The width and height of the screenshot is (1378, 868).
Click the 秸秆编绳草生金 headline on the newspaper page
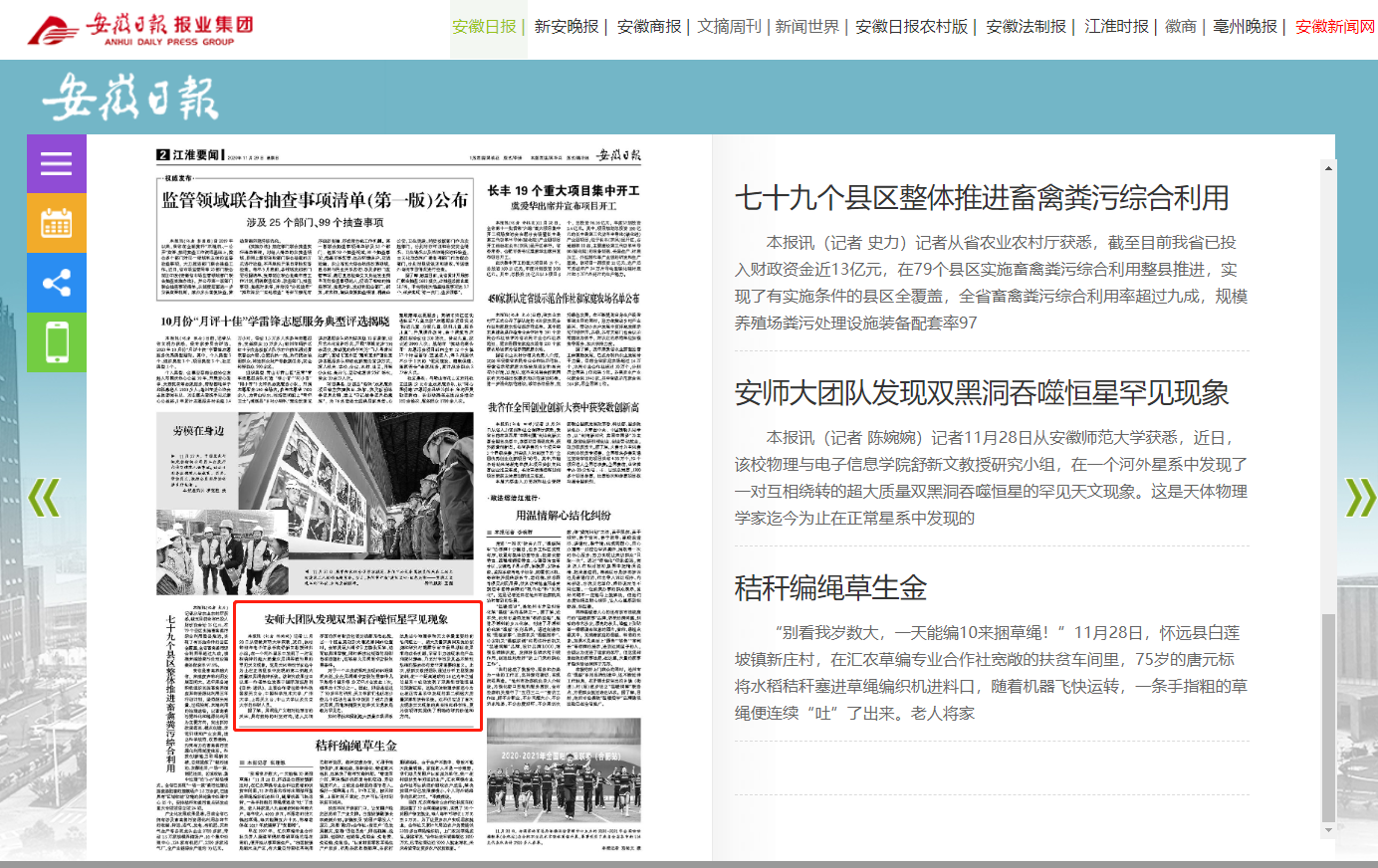coord(356,746)
